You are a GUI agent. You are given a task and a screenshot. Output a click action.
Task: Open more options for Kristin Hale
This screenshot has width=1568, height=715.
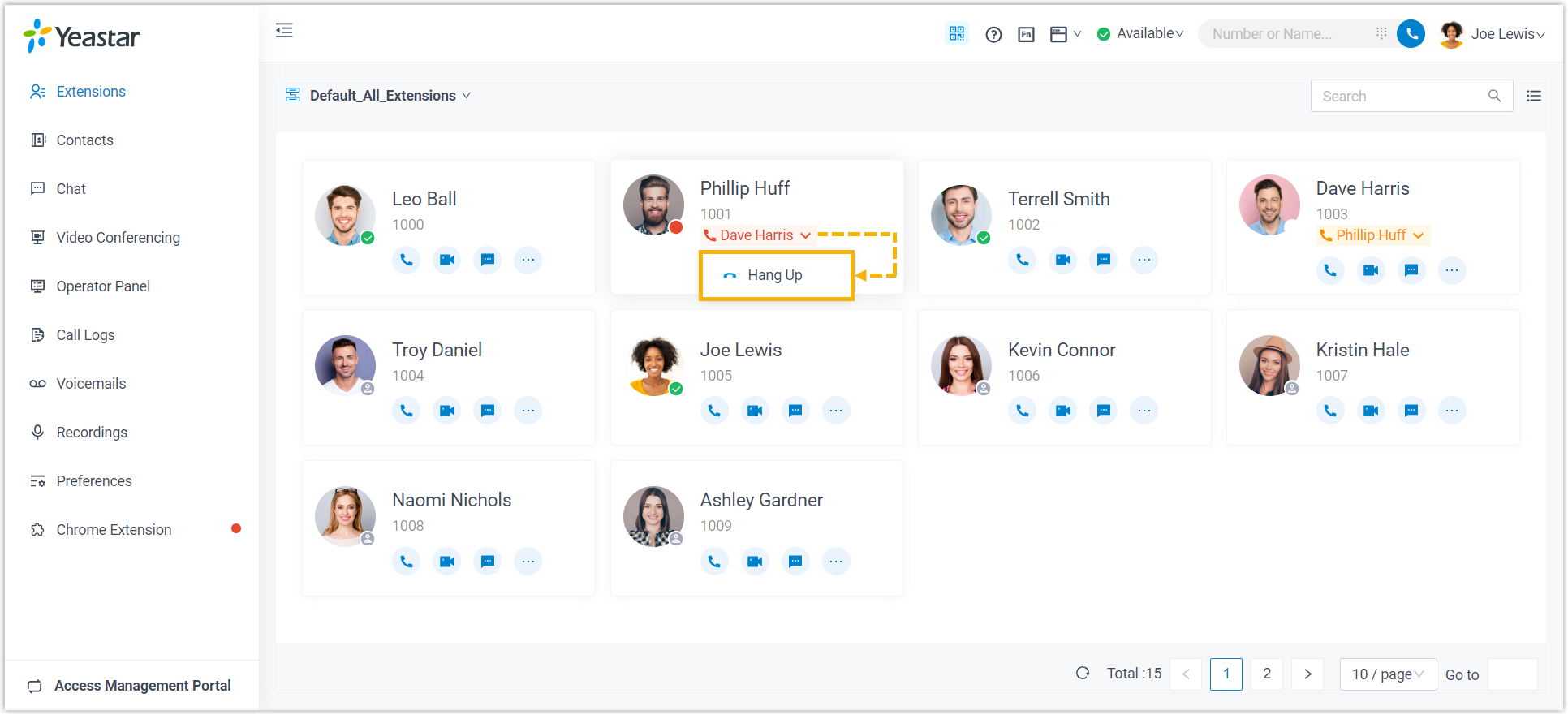pyautogui.click(x=1452, y=411)
